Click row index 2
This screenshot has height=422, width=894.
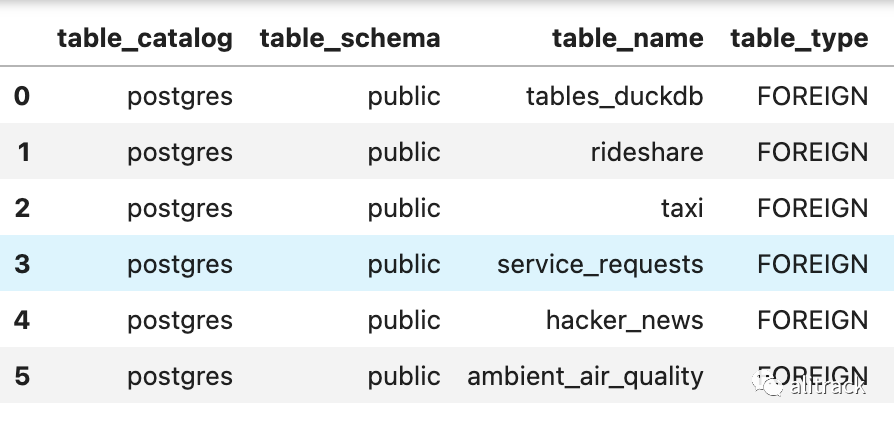click(22, 208)
